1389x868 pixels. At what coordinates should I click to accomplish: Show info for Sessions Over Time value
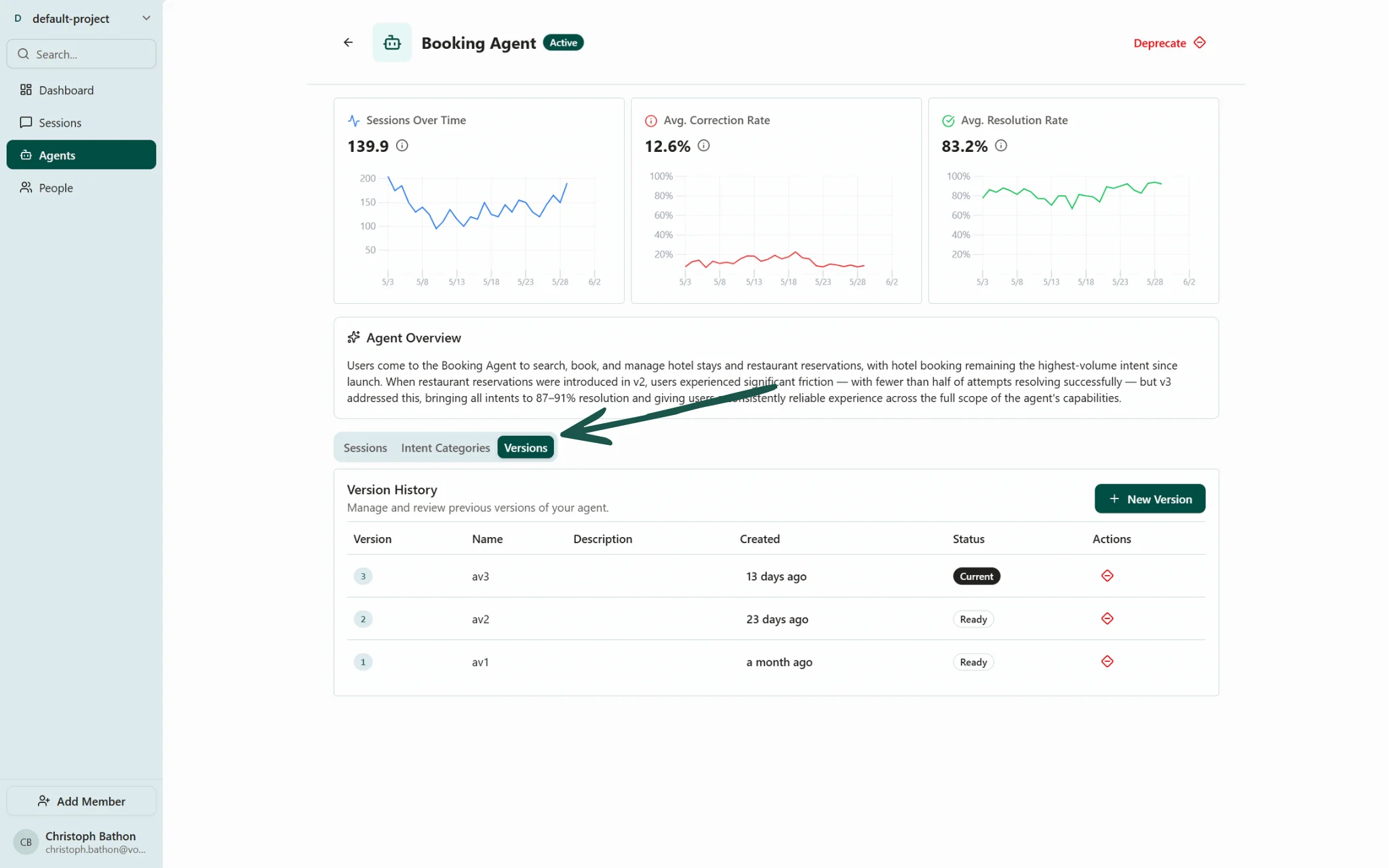pos(402,146)
